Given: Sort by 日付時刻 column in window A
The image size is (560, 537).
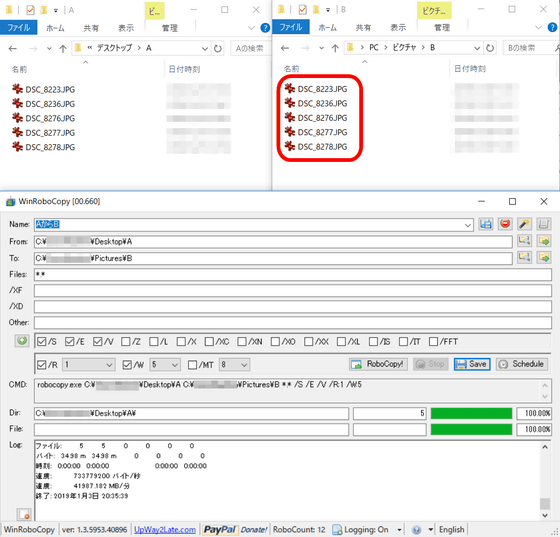Looking at the screenshot, I should (184, 69).
